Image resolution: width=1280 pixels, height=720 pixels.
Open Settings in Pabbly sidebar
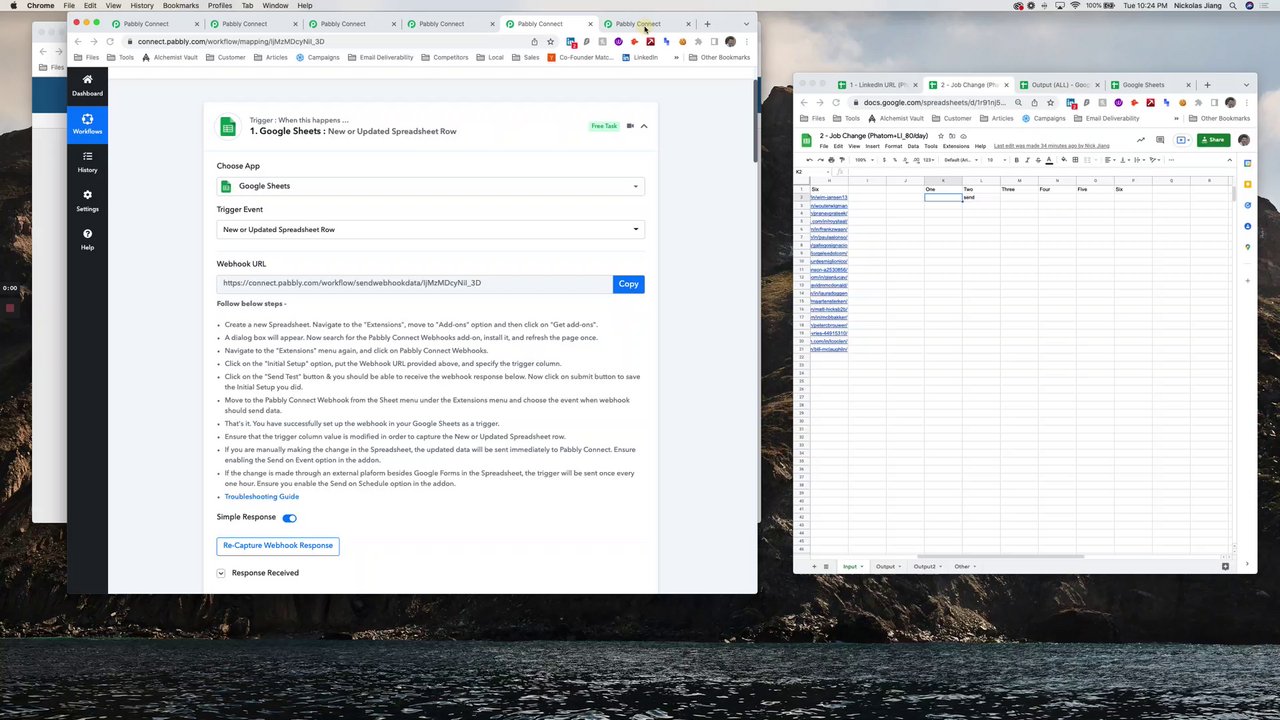[87, 201]
